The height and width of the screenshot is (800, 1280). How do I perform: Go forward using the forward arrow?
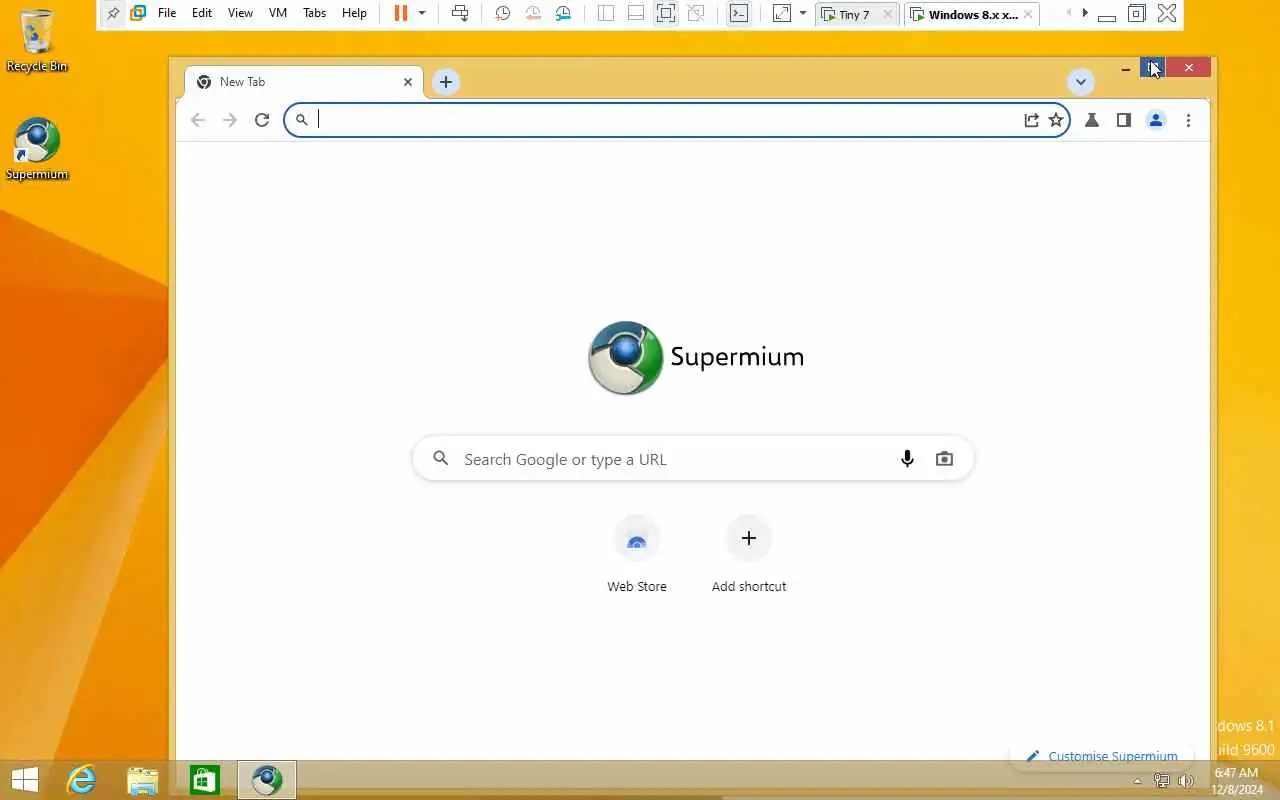tap(230, 120)
